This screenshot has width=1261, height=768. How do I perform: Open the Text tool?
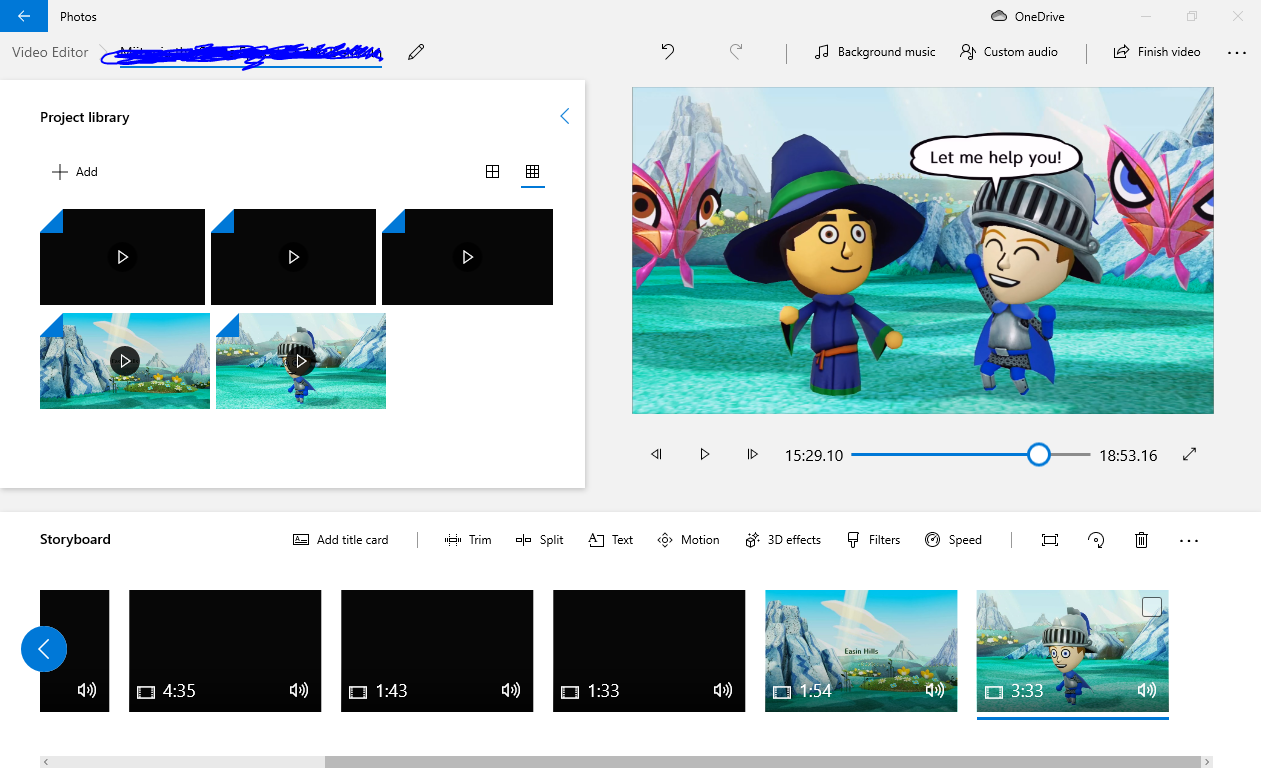pyautogui.click(x=610, y=540)
